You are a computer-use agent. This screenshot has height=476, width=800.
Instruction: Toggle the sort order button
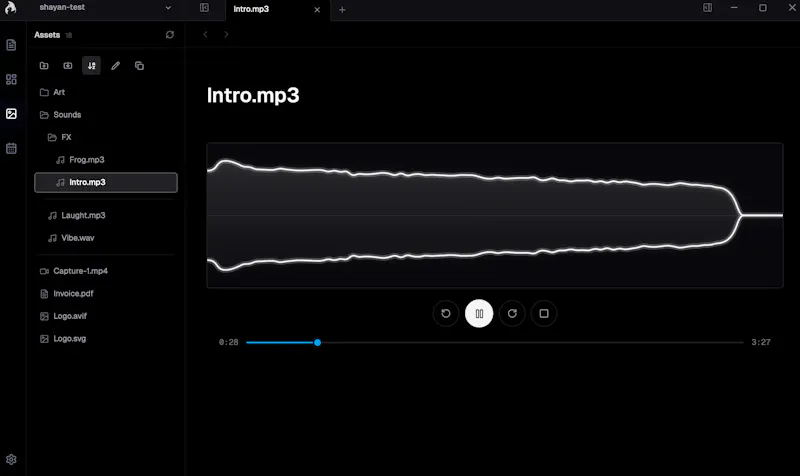click(x=91, y=66)
